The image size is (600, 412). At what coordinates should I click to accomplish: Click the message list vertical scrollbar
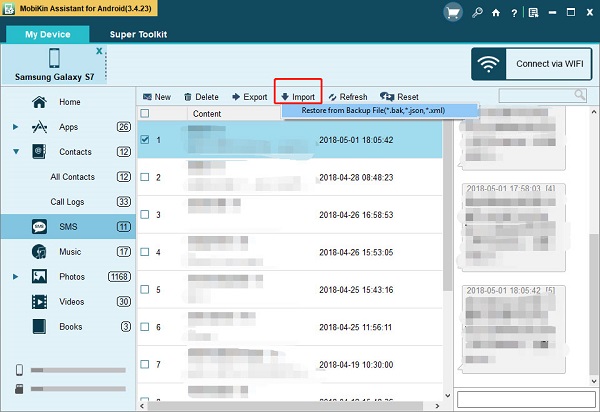(447, 205)
